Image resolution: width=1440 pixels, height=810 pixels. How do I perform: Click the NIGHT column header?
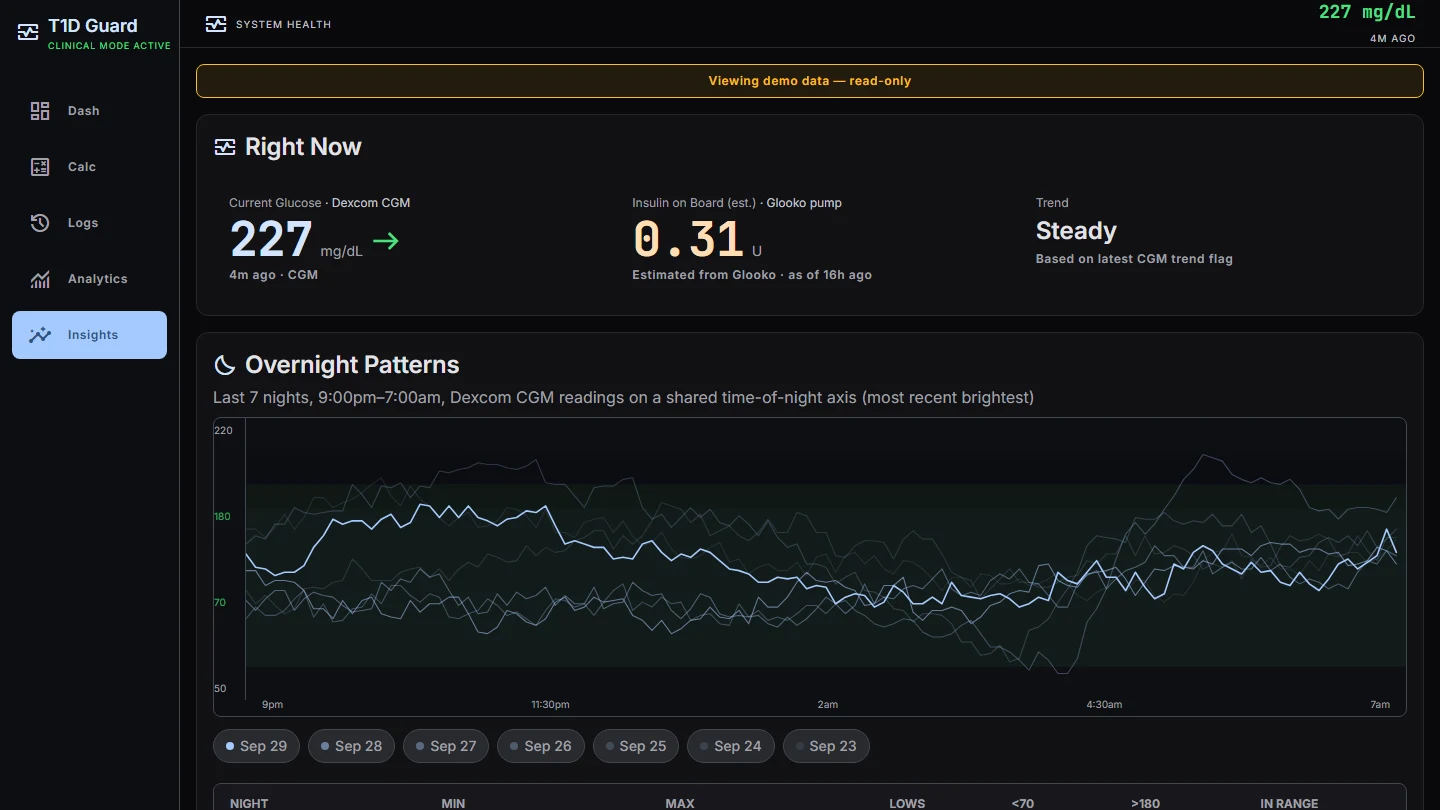(x=249, y=804)
